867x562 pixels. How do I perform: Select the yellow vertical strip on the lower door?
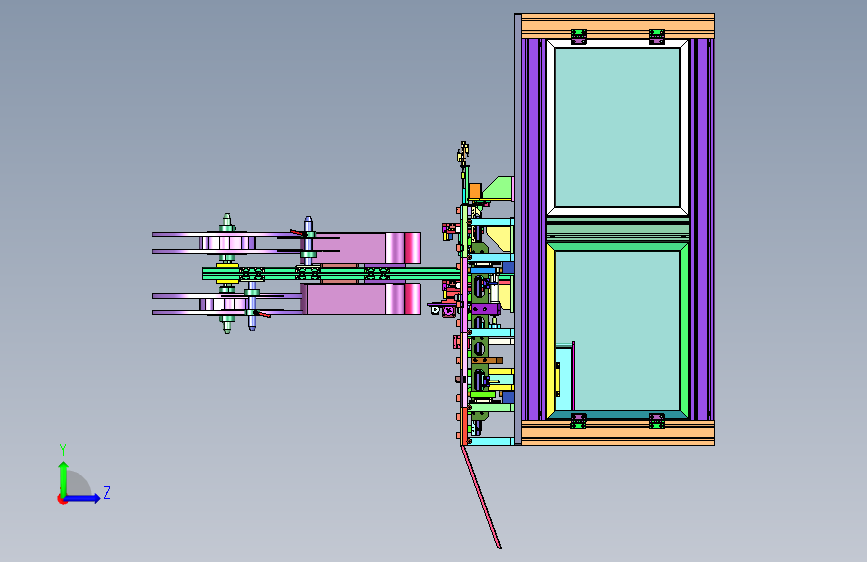[x=551, y=330]
